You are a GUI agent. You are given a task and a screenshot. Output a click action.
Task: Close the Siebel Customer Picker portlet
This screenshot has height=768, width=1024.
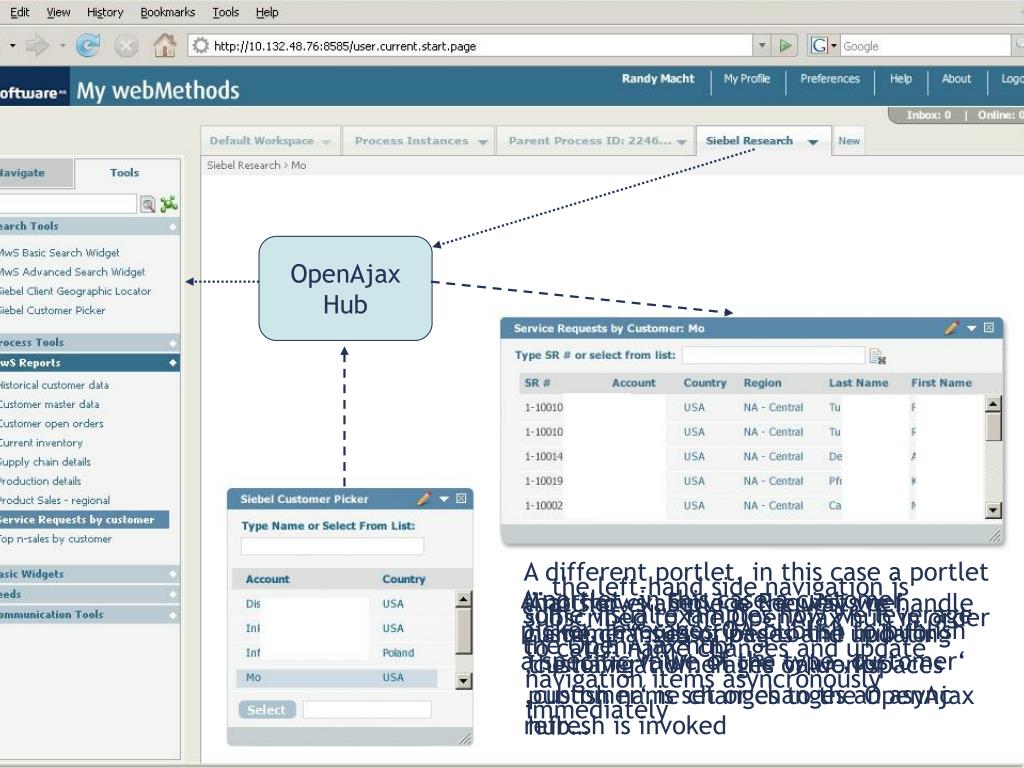[x=461, y=498]
